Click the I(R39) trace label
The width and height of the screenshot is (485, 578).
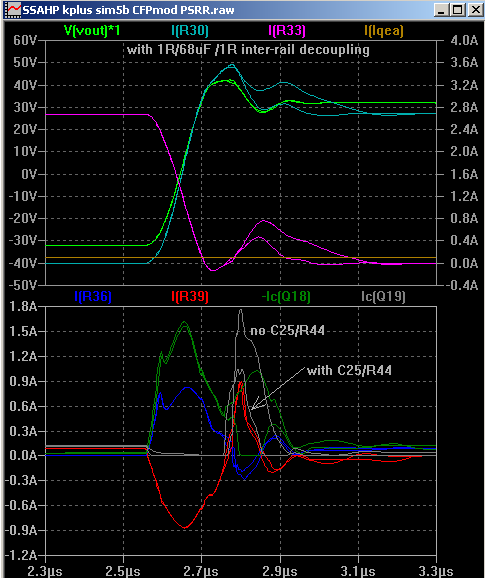coord(190,296)
